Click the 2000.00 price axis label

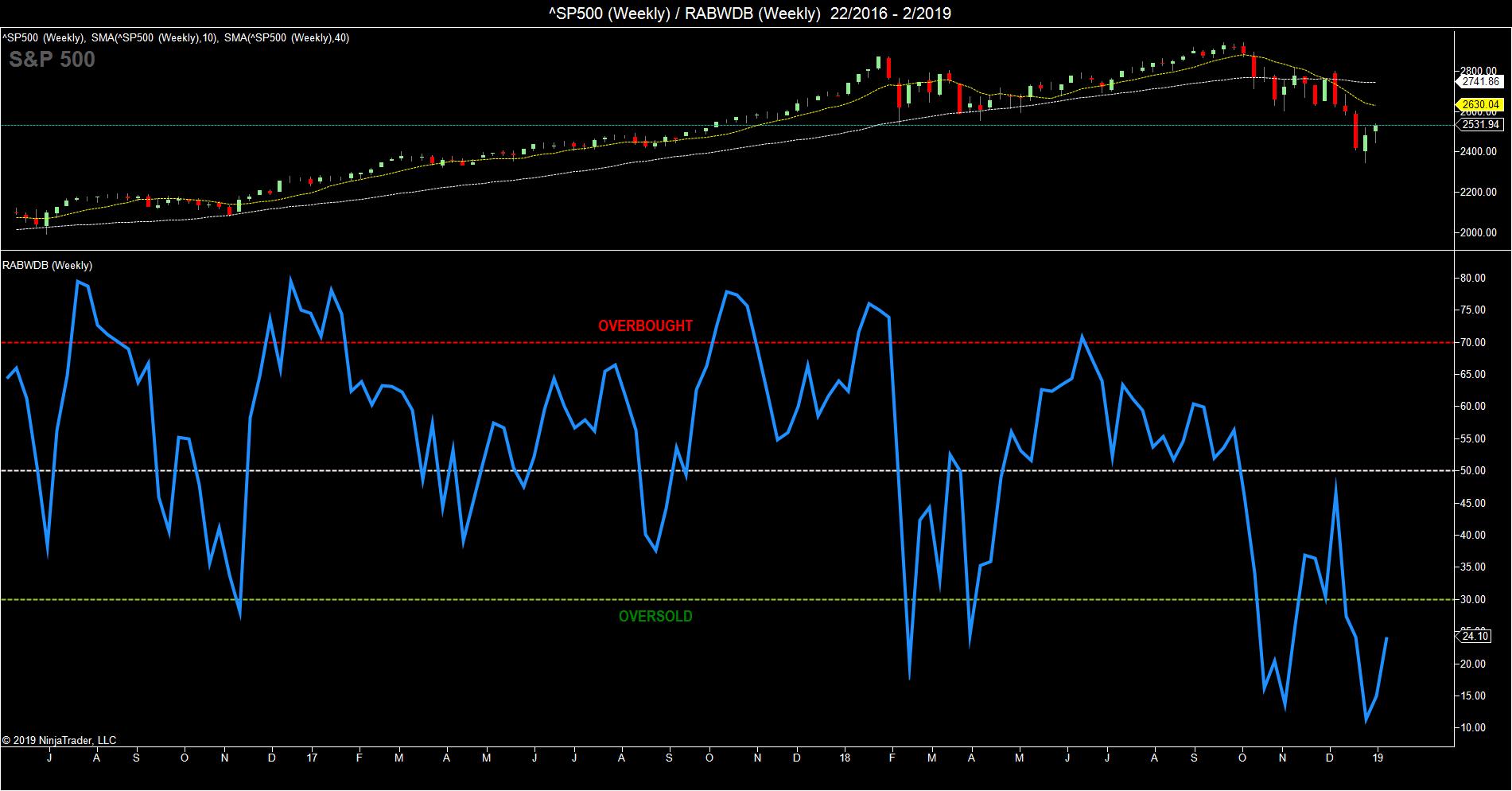coord(1479,233)
